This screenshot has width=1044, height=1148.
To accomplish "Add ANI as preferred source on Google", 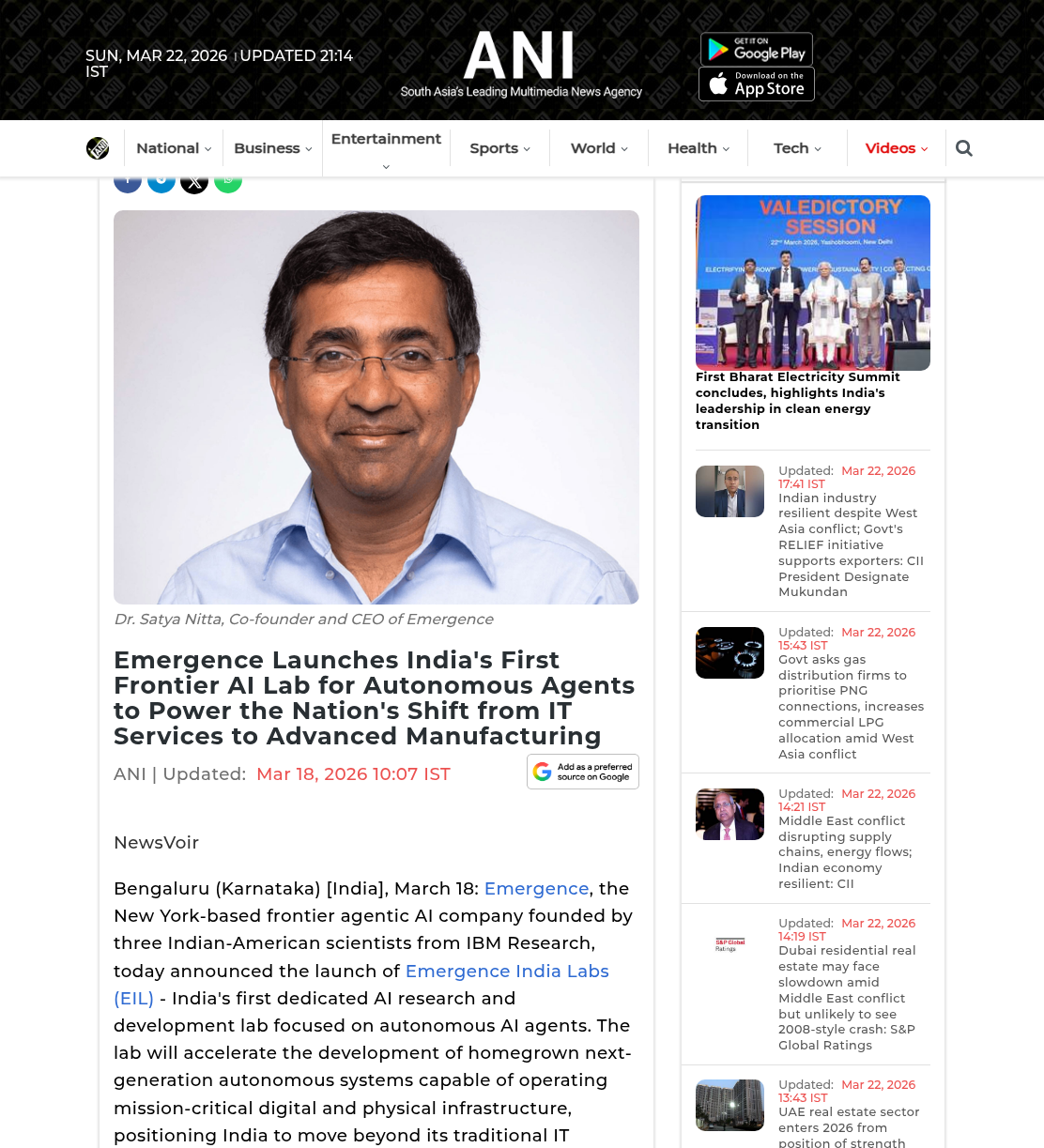I will (x=583, y=772).
